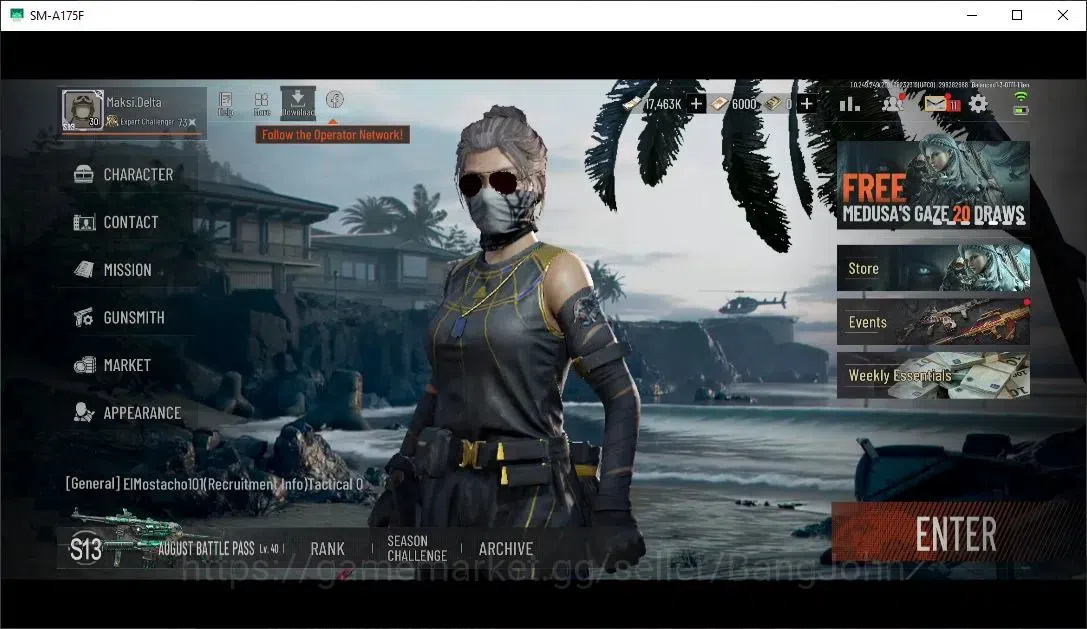This screenshot has width=1087, height=629.
Task: Click the Follow the Operator Network tooltip
Action: pos(333,135)
